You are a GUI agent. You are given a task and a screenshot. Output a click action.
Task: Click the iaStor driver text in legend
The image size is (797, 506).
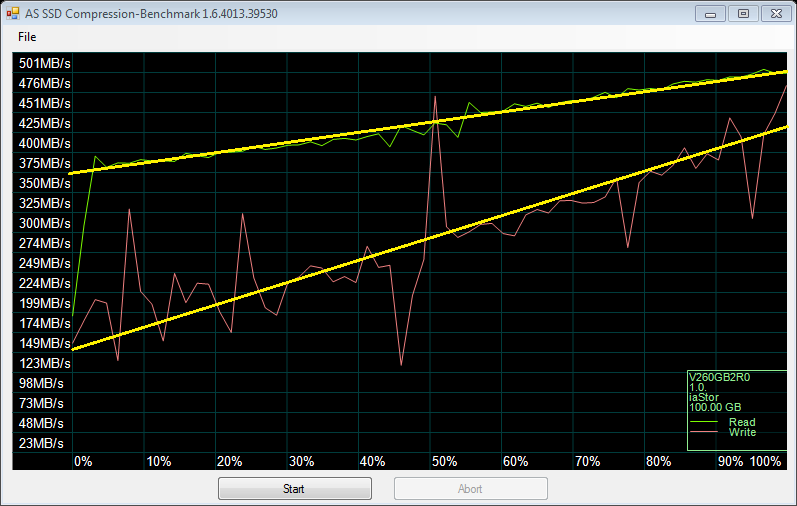click(704, 397)
